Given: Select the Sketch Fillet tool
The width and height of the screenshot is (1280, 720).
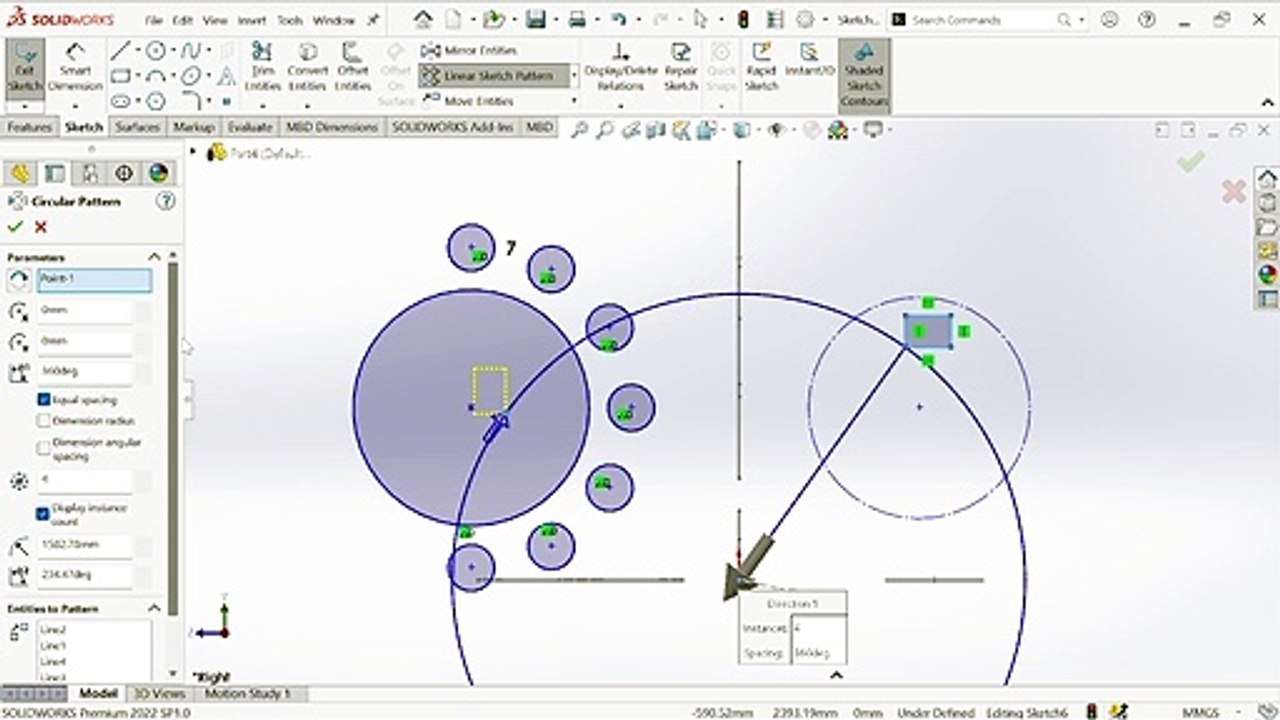Looking at the screenshot, I should click(x=191, y=101).
